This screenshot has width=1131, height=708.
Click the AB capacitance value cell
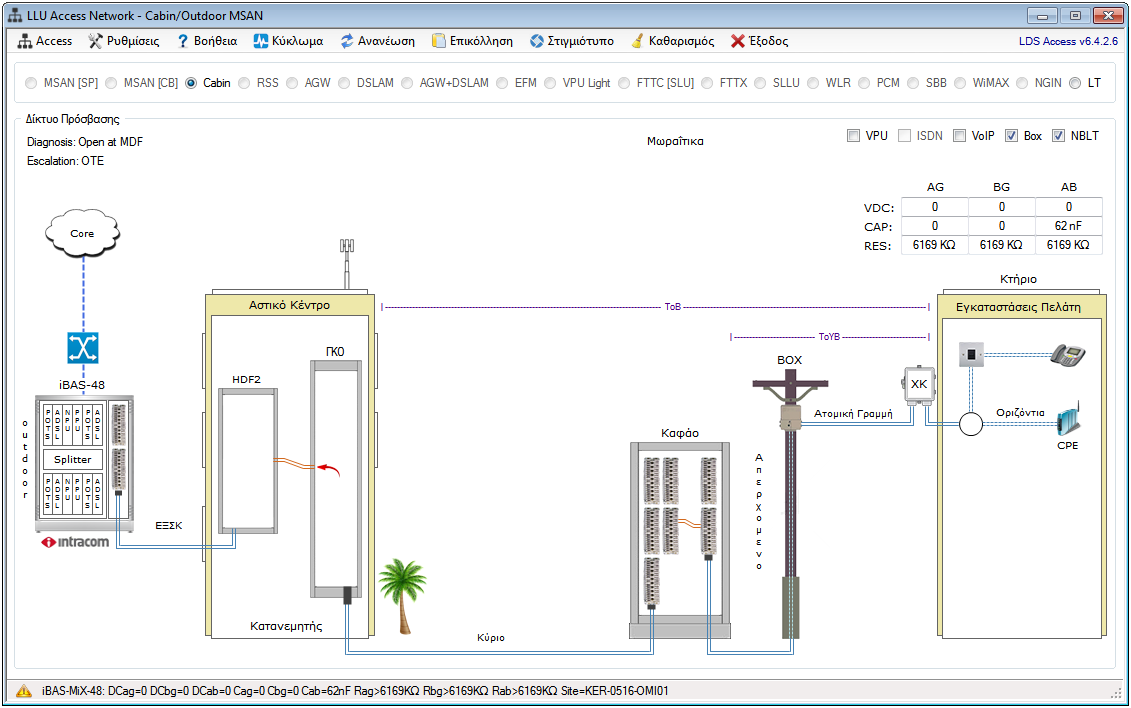pos(1068,226)
